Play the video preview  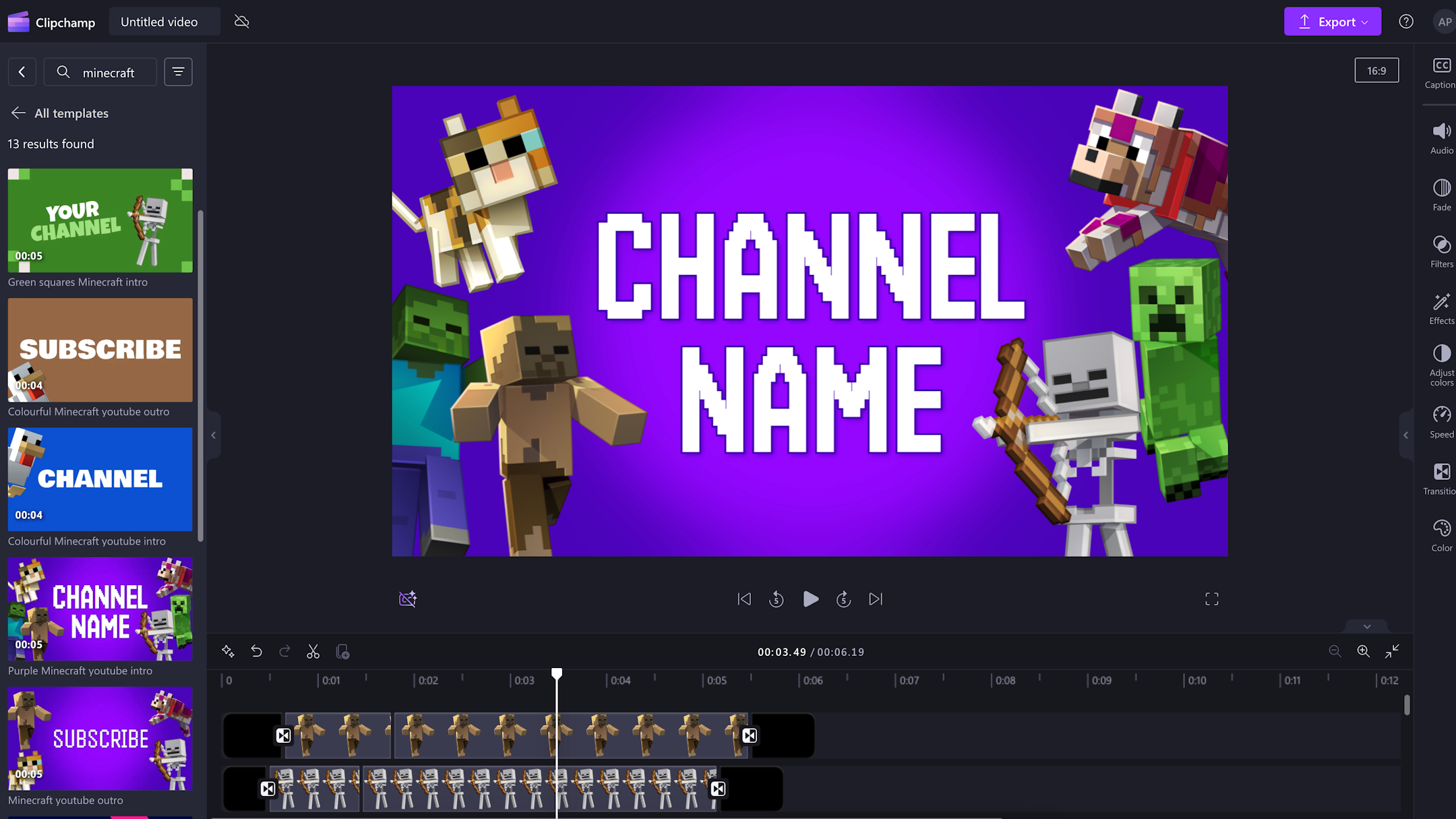pos(811,599)
